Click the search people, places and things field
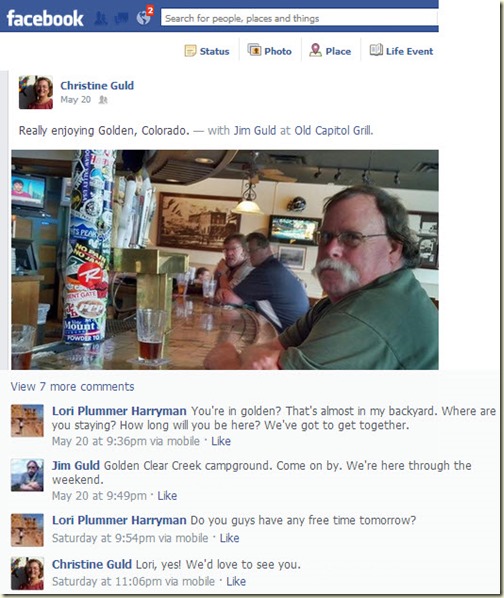 click(299, 18)
